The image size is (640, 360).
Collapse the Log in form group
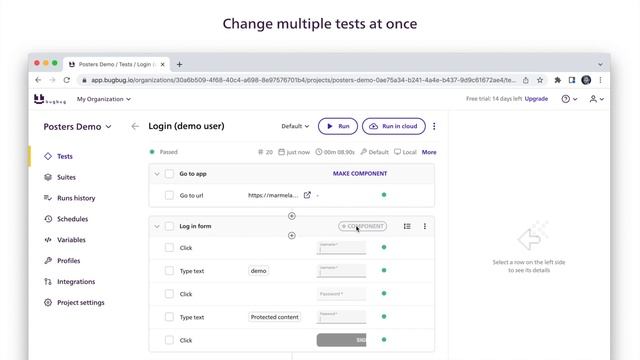(157, 226)
